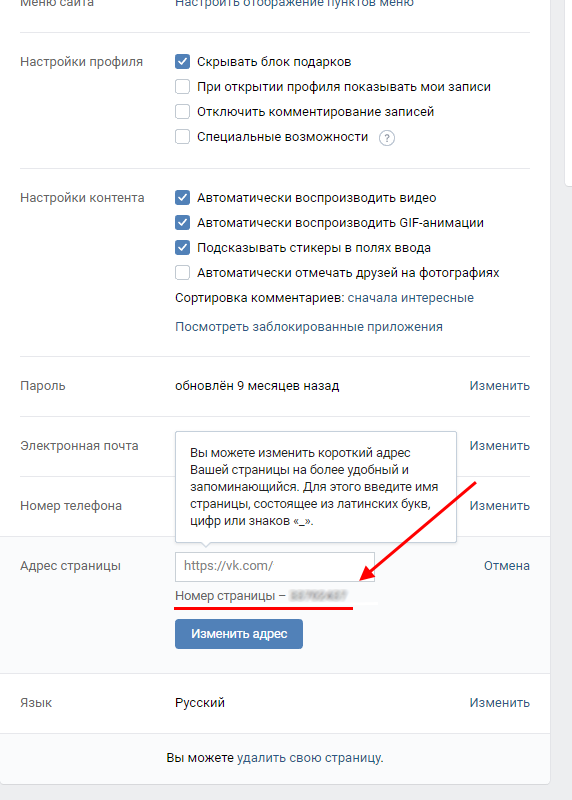Open Посмотреть заблокированные приложения link
The height and width of the screenshot is (800, 572).
[x=309, y=327]
